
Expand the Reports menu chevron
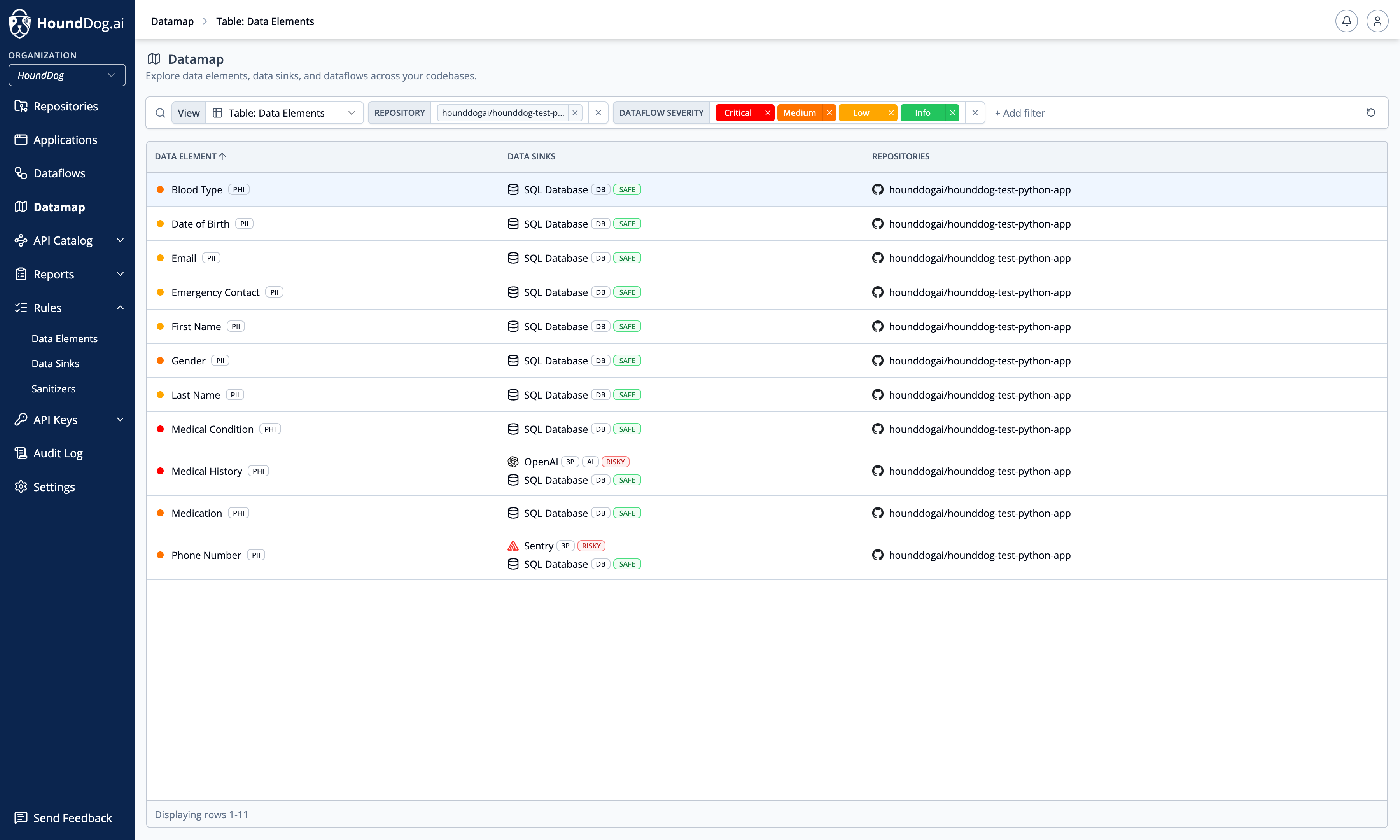(120, 274)
